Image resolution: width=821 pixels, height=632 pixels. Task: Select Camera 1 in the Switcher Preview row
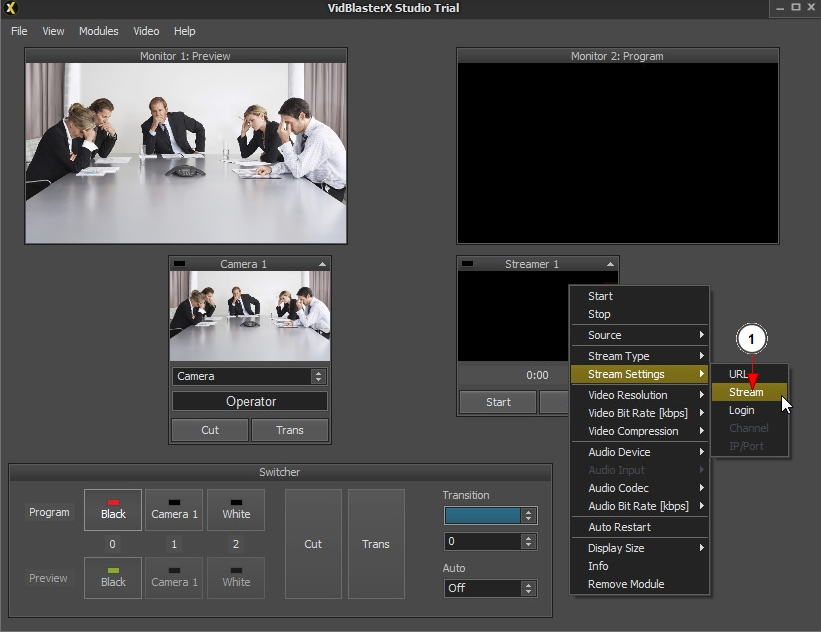[x=174, y=578]
